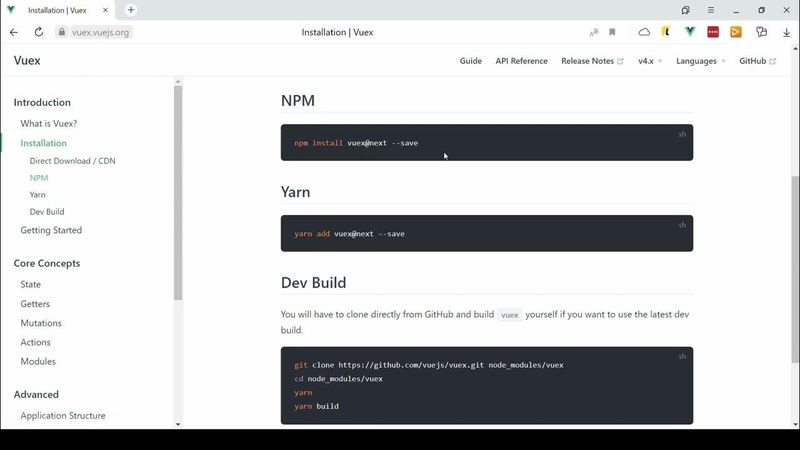Open Application Structure in the sidebar

[63, 415]
